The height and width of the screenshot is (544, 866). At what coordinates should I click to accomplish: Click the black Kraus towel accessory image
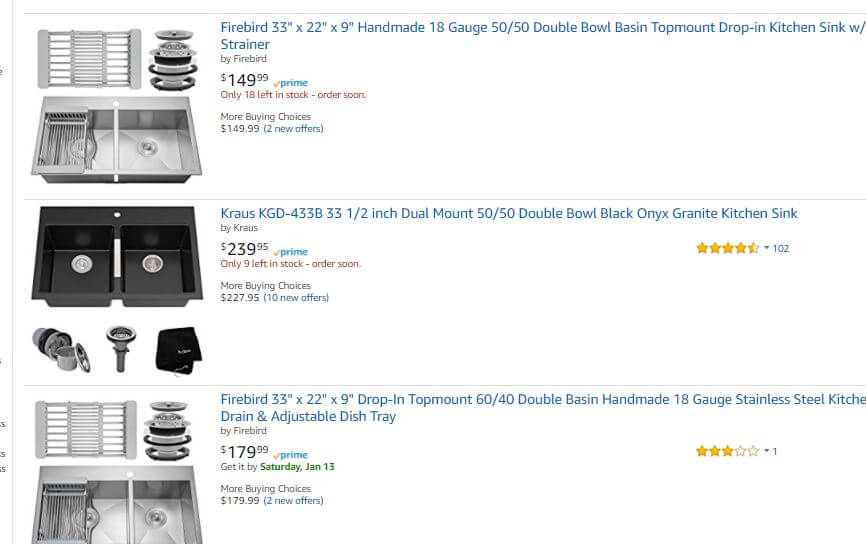point(179,351)
